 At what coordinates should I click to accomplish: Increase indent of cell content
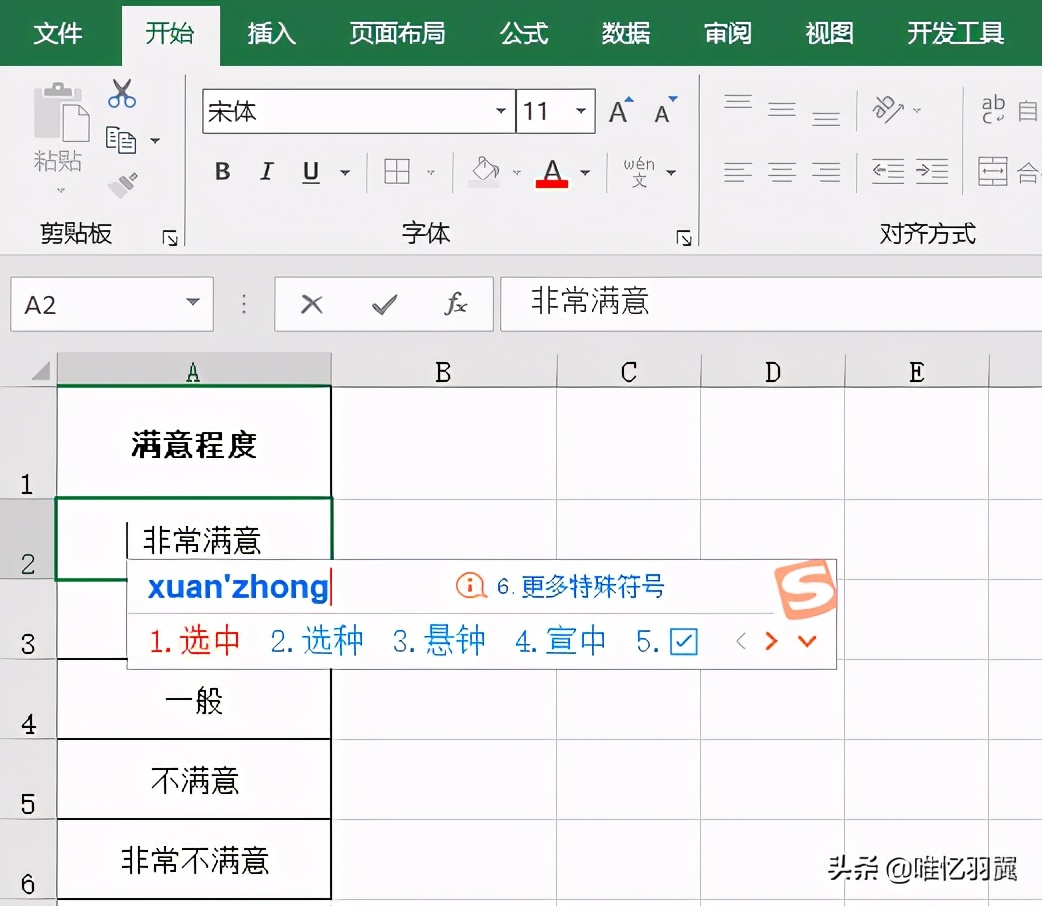[932, 171]
